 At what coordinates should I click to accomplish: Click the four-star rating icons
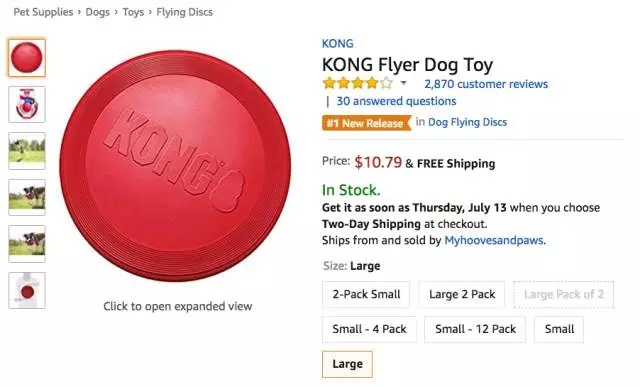tap(358, 83)
